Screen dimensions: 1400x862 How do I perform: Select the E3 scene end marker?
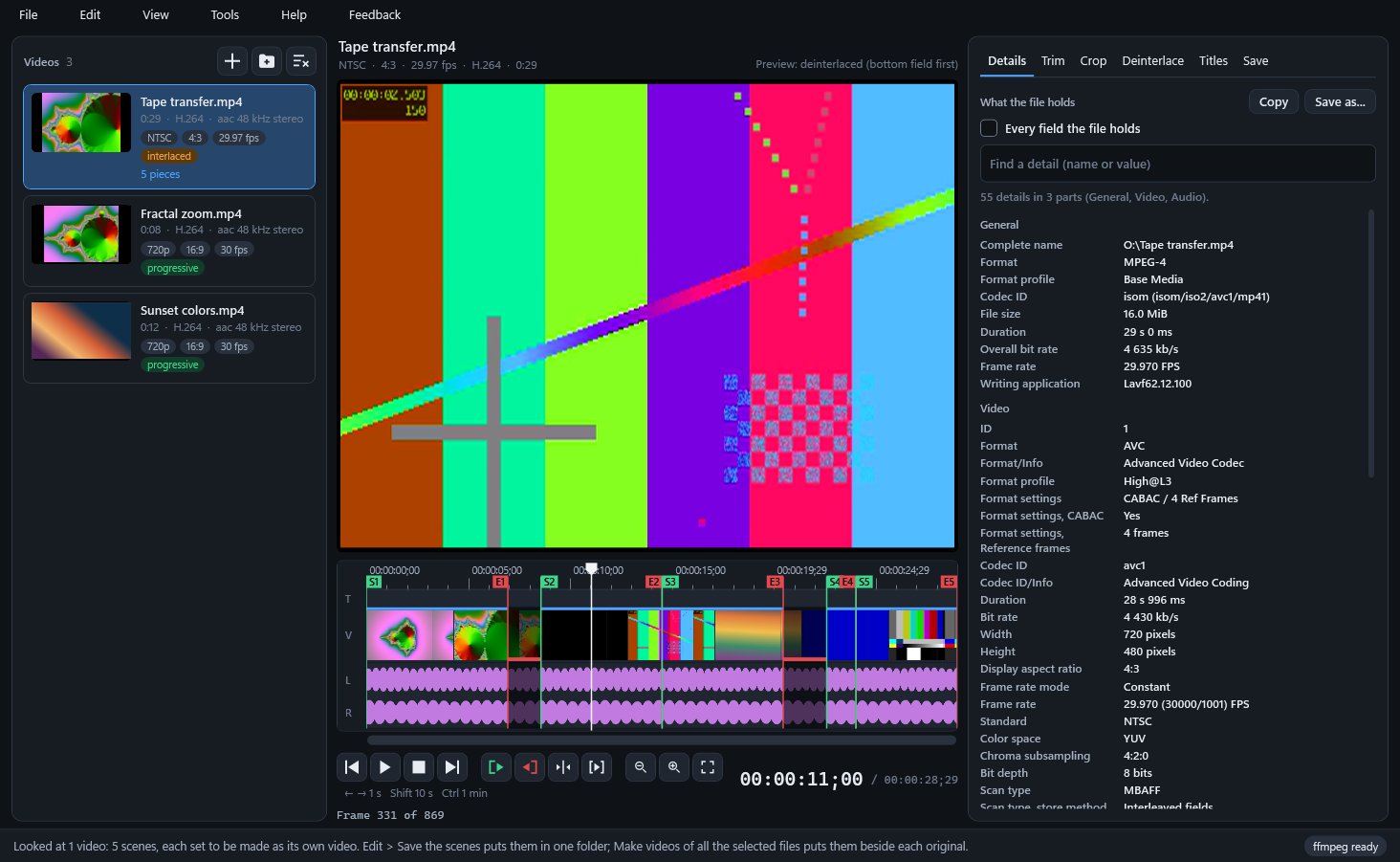tap(776, 582)
